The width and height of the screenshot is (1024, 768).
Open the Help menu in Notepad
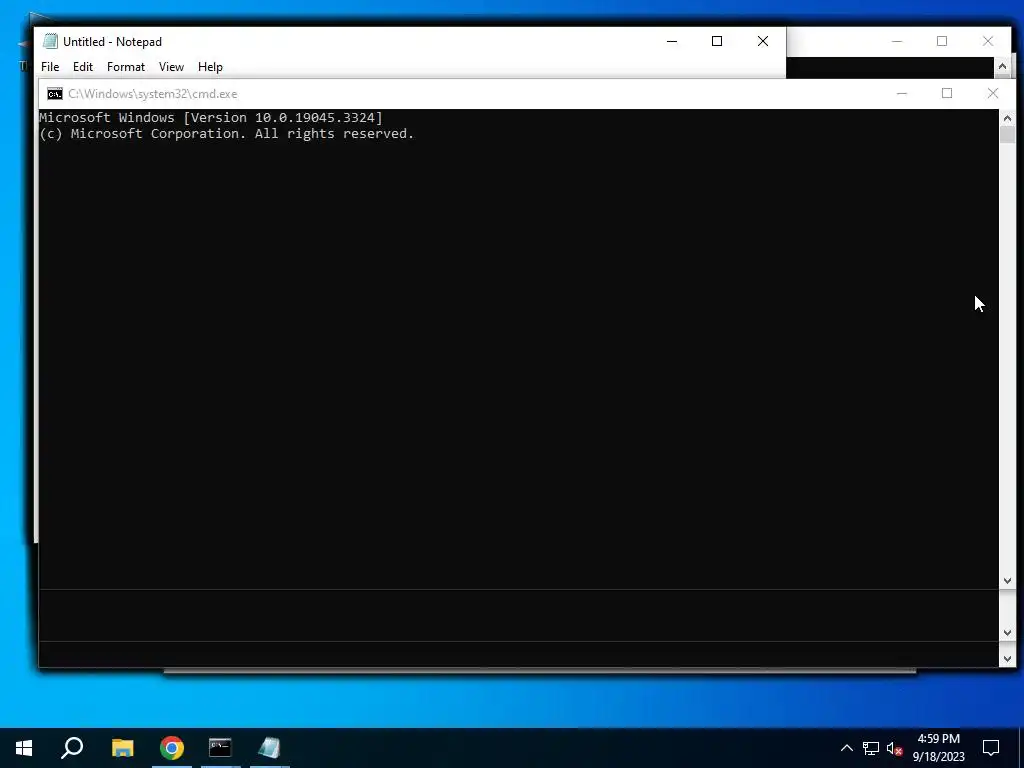210,67
